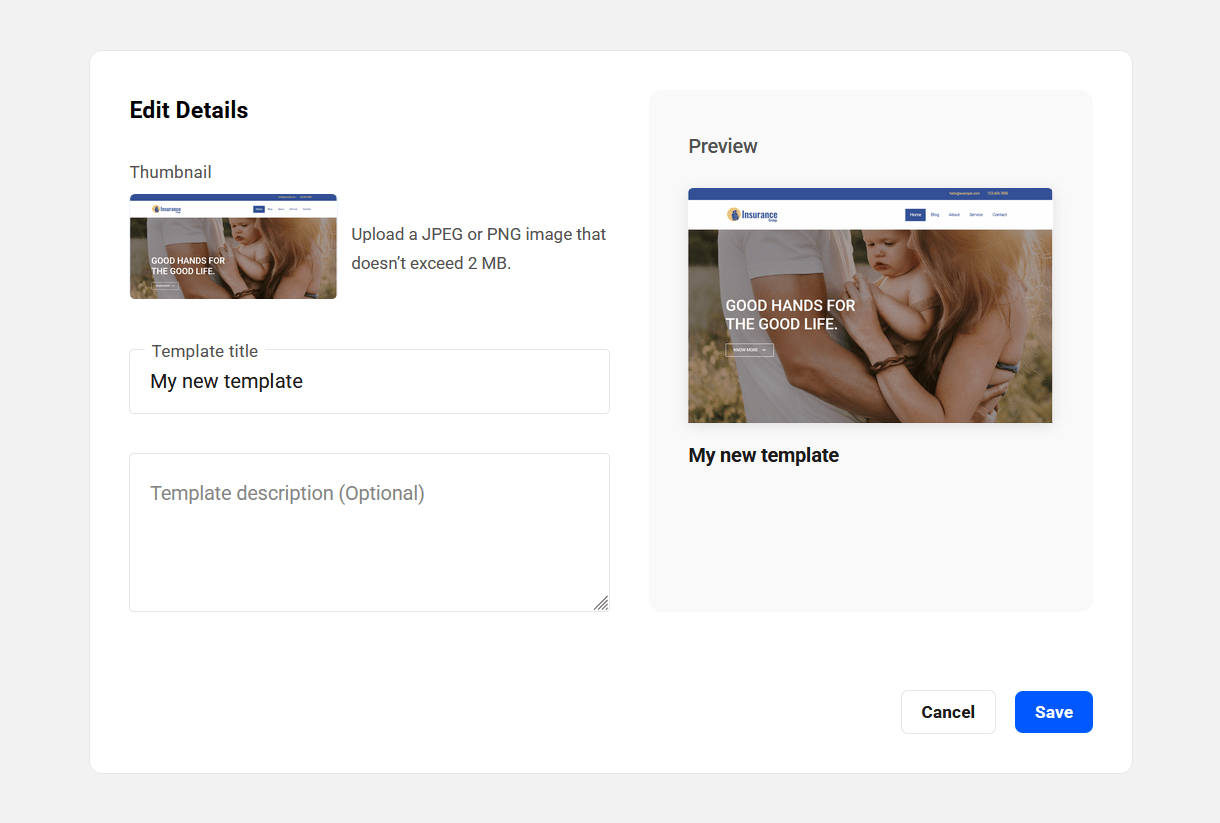Click the large preview template image
1220x823 pixels.
pyautogui.click(x=870, y=305)
